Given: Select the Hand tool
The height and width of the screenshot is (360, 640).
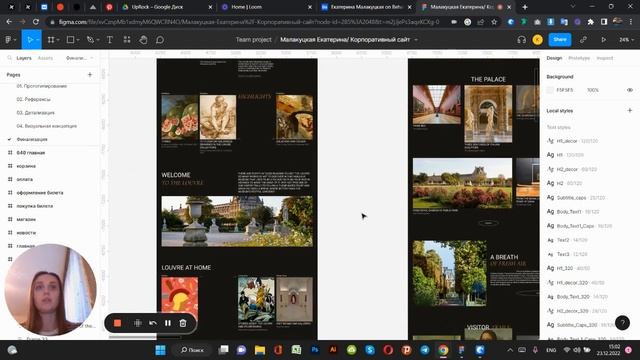Looking at the screenshot, I should (143, 40).
